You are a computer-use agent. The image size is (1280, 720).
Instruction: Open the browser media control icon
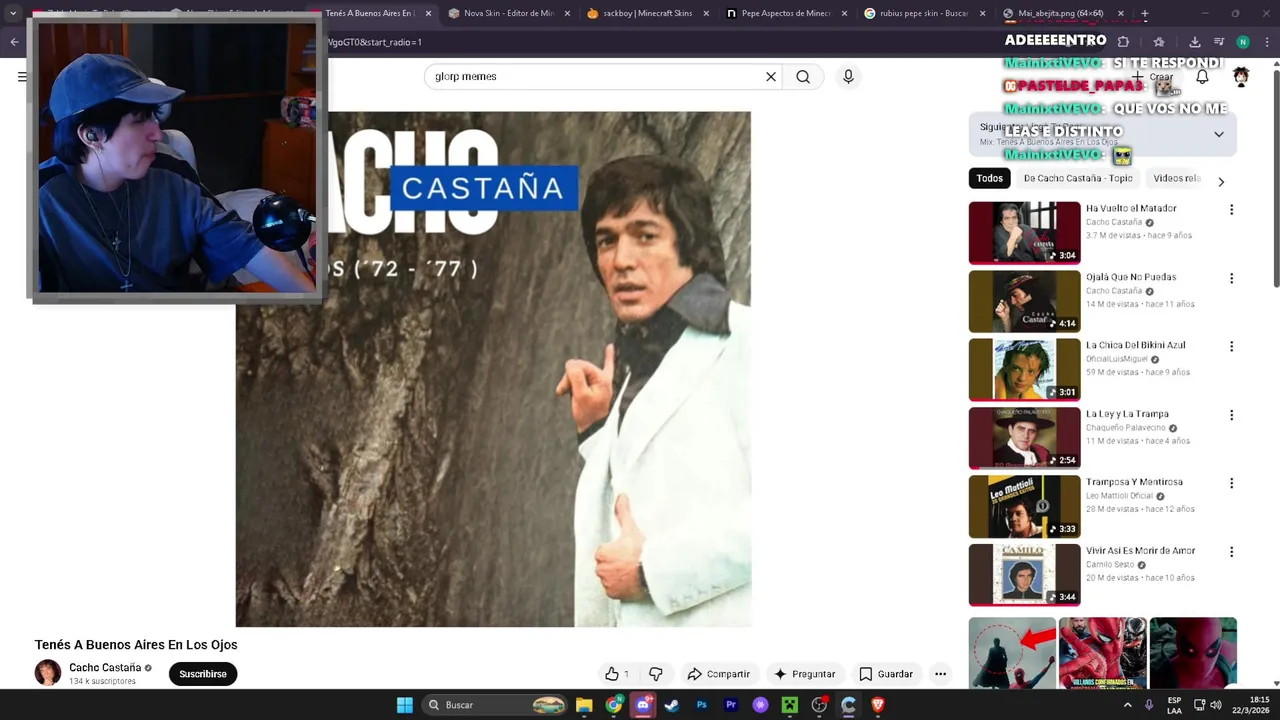click(x=1219, y=42)
